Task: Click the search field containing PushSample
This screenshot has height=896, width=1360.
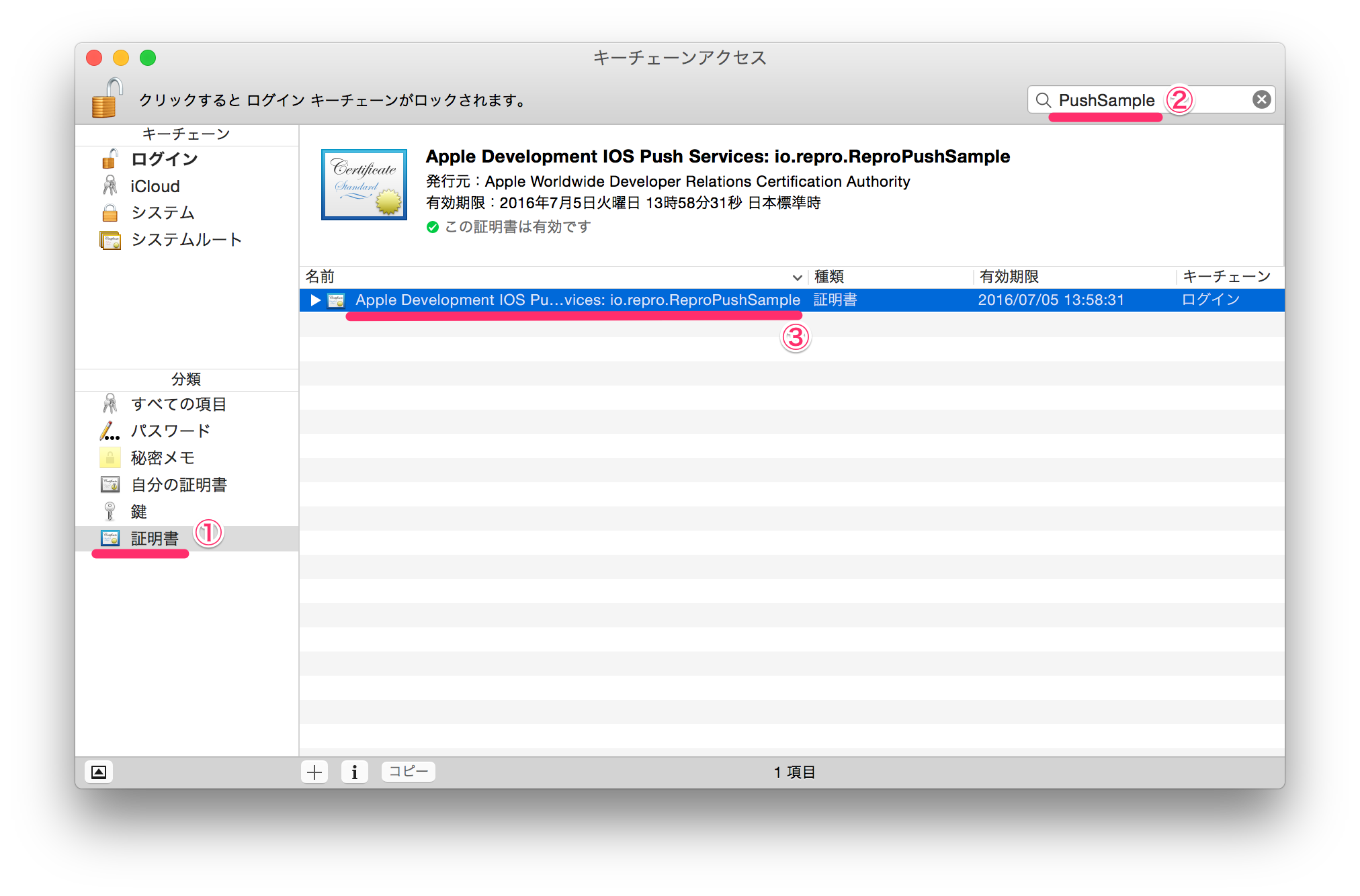Action: click(x=1151, y=100)
